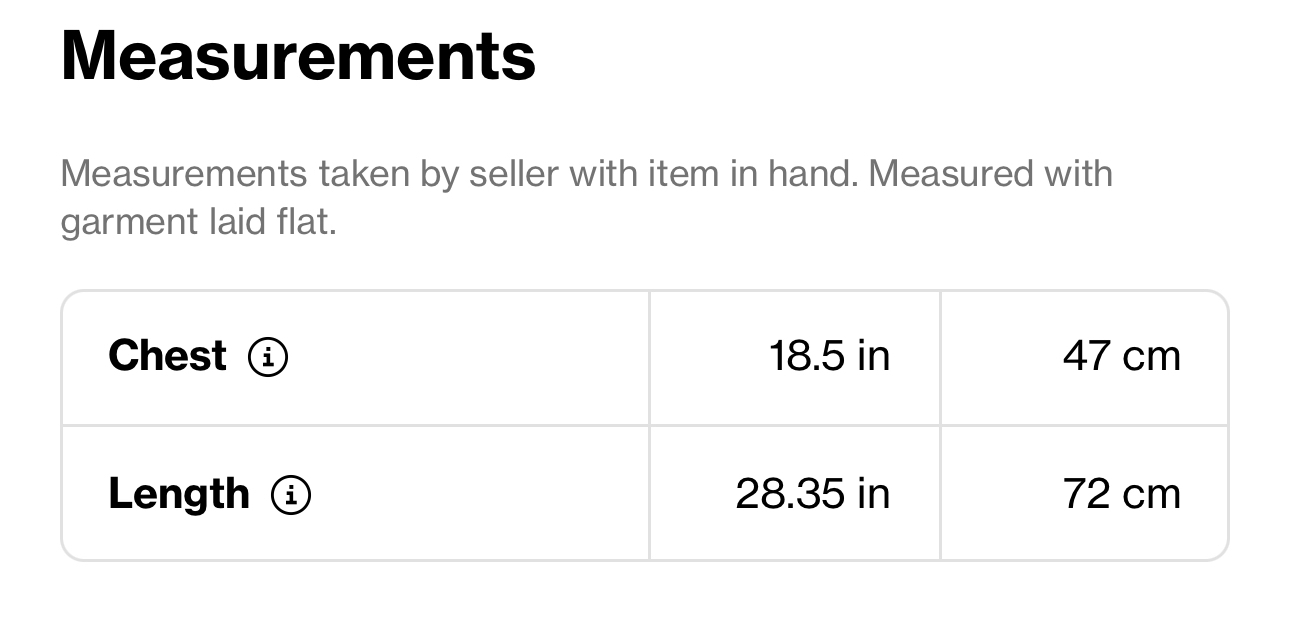This screenshot has height=625, width=1290.
Task: Open the Length info icon
Action: click(x=291, y=494)
